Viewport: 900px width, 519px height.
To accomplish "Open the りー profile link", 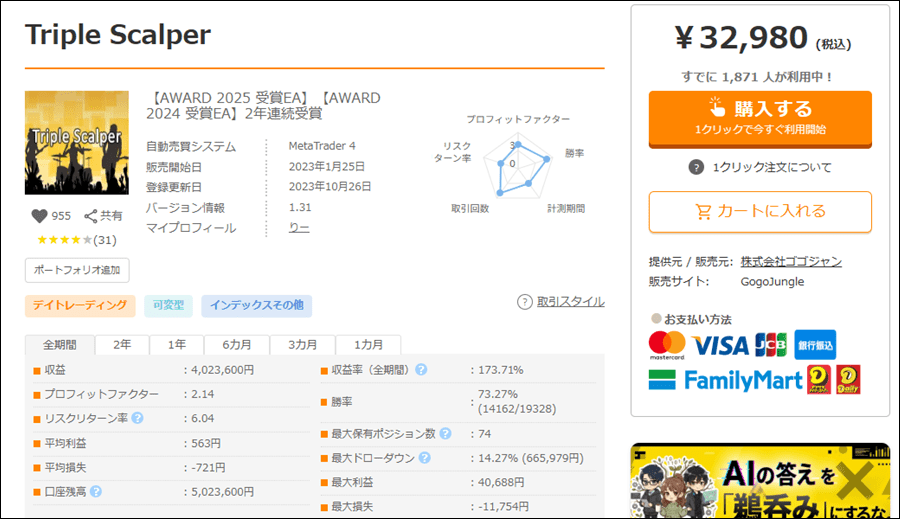I will pos(298,228).
